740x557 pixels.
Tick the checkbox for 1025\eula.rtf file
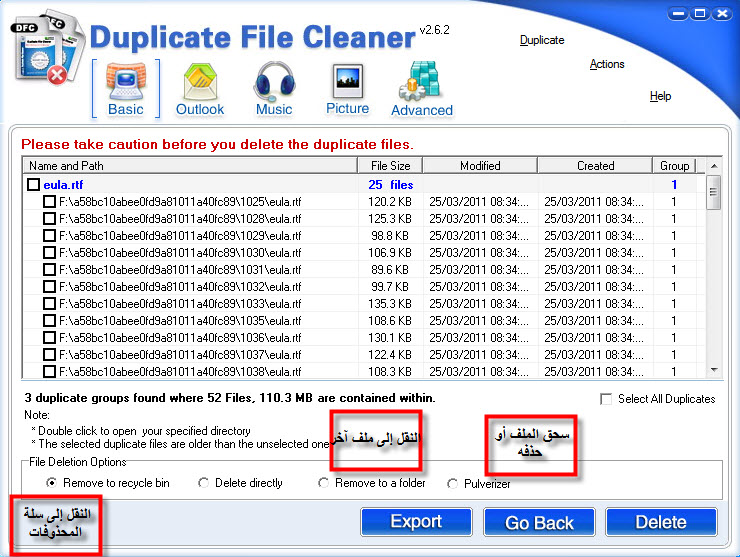point(49,202)
